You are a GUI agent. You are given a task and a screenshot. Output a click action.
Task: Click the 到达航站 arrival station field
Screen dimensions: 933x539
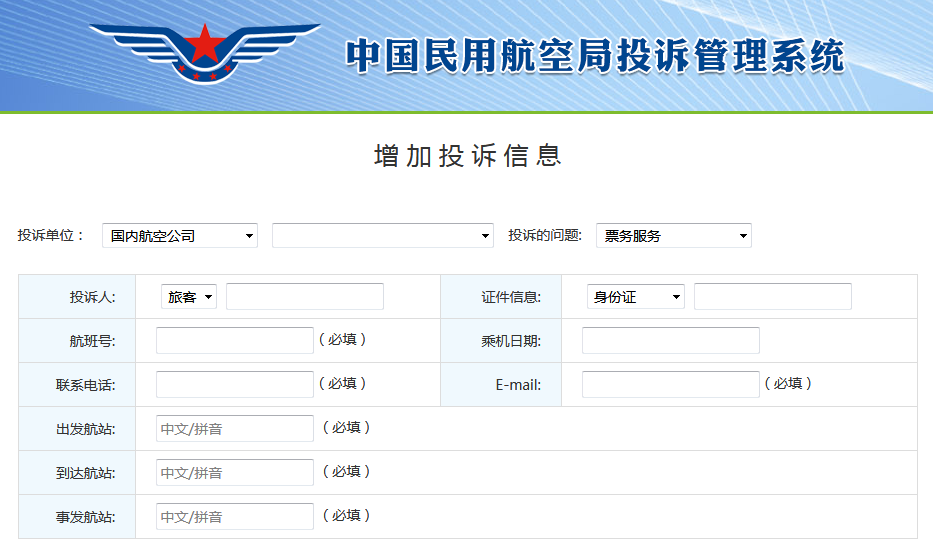coord(234,472)
